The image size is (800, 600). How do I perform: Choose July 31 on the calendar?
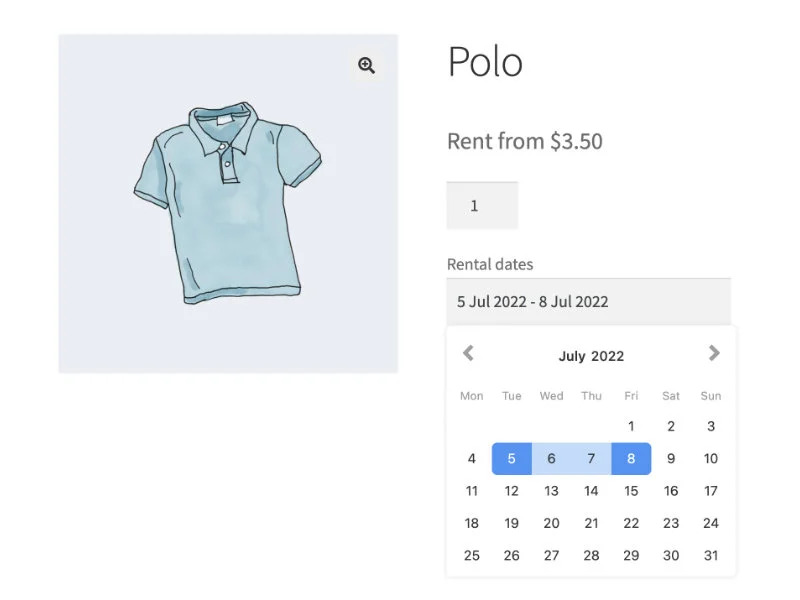[711, 555]
